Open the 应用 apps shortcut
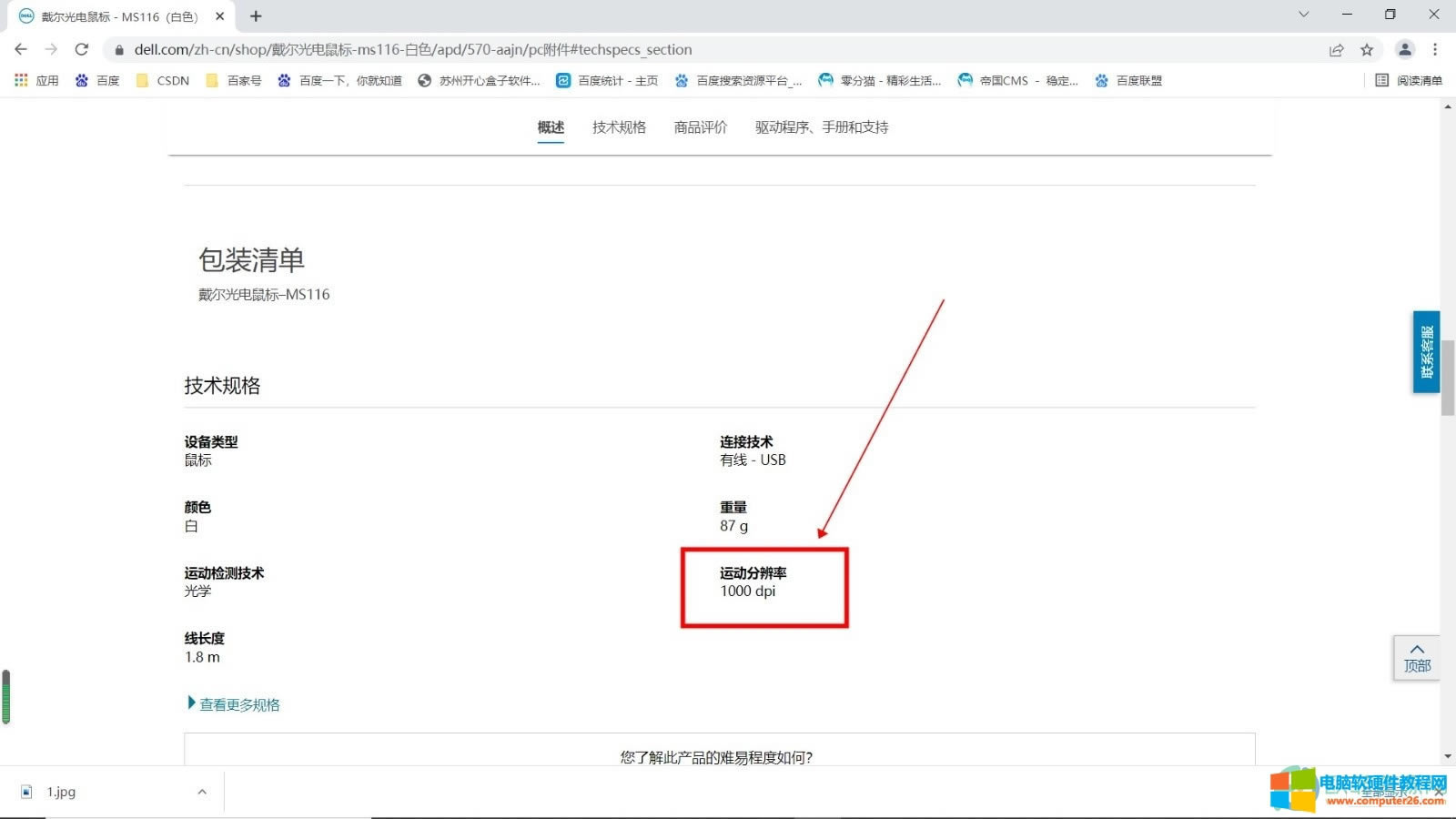 pos(36,80)
